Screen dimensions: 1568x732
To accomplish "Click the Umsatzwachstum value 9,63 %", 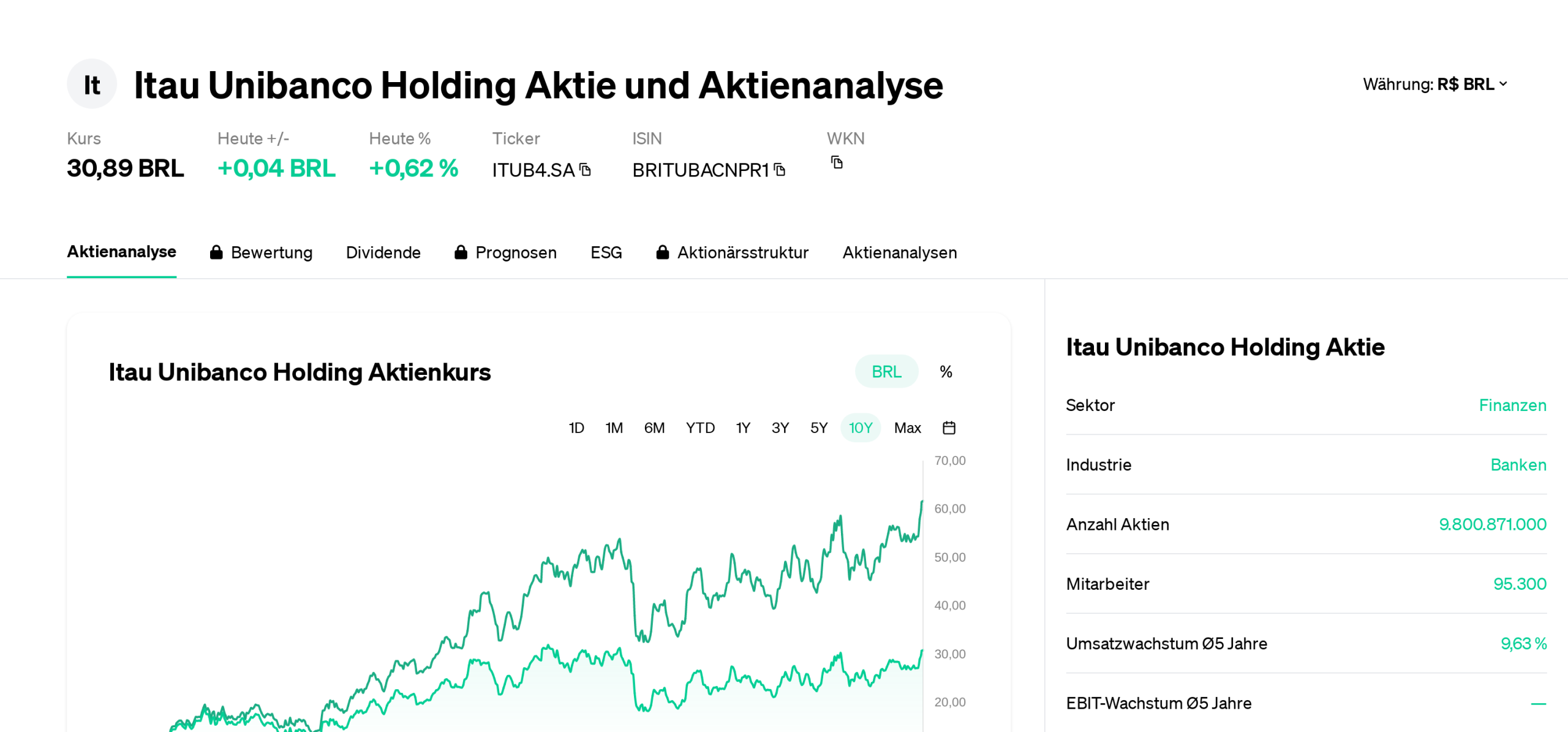I will [x=1523, y=643].
